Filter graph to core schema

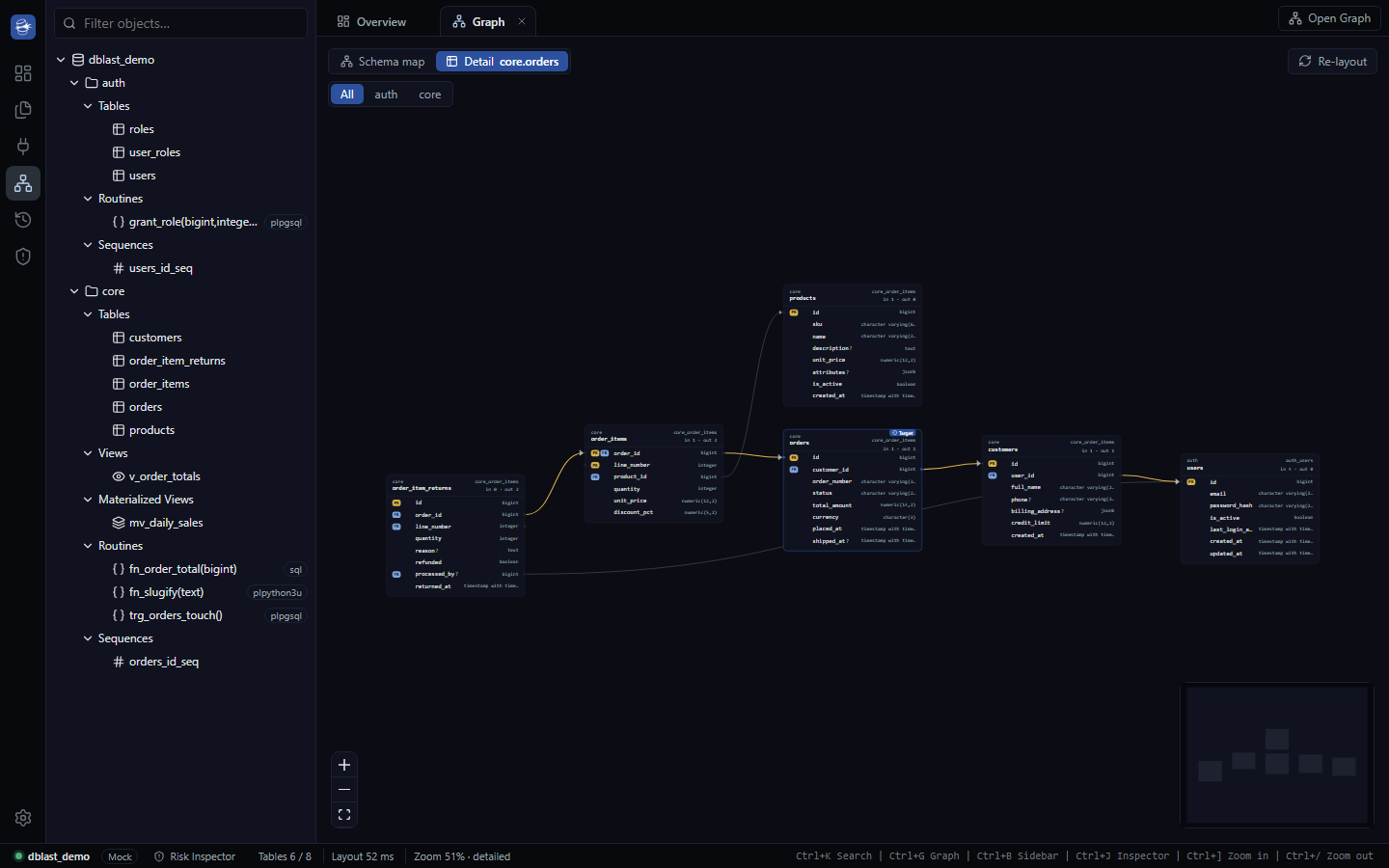pos(430,95)
